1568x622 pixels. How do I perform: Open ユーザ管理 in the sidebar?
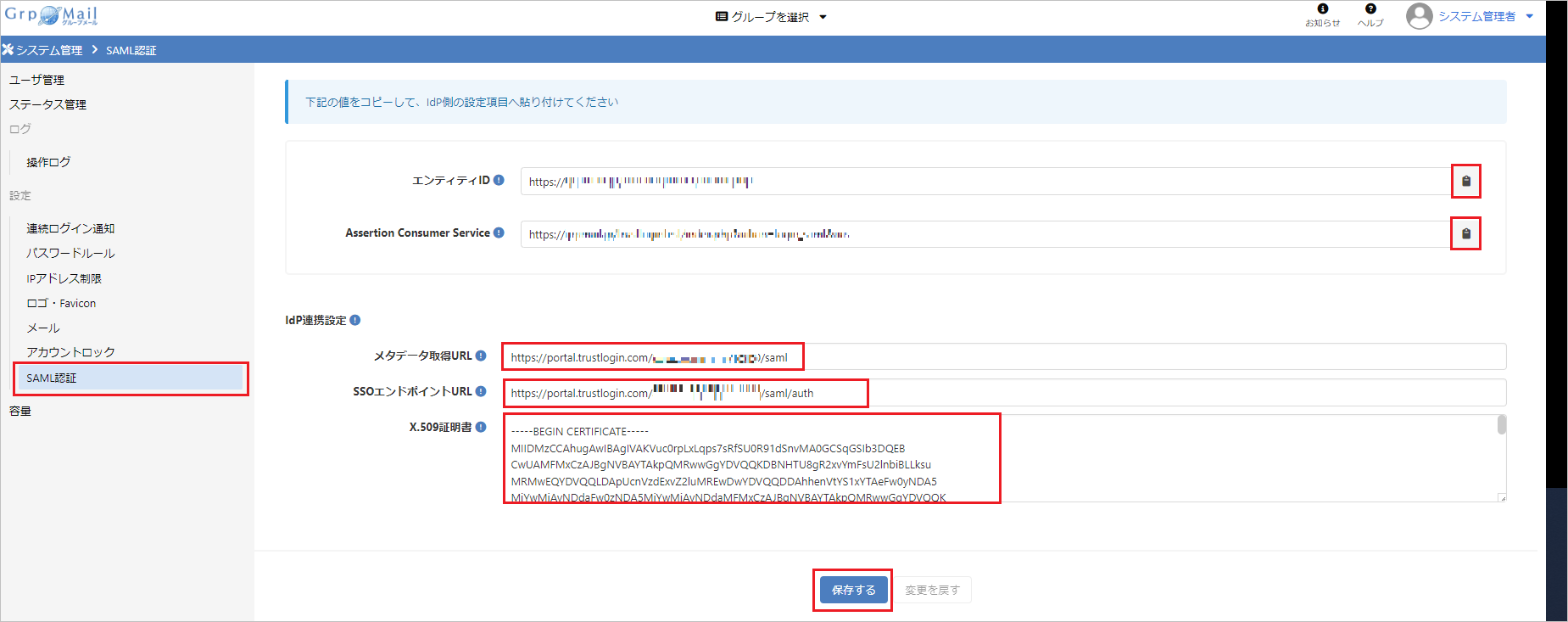pos(36,80)
